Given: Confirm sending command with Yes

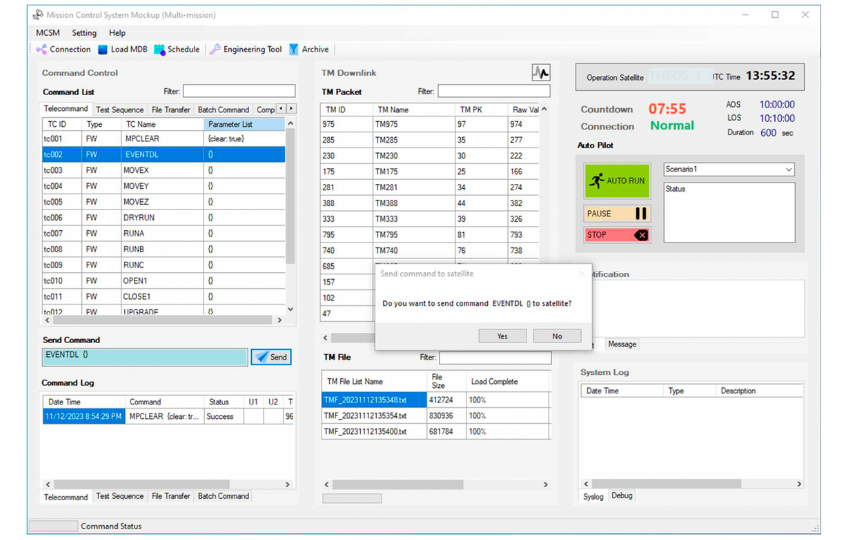Looking at the screenshot, I should click(502, 336).
